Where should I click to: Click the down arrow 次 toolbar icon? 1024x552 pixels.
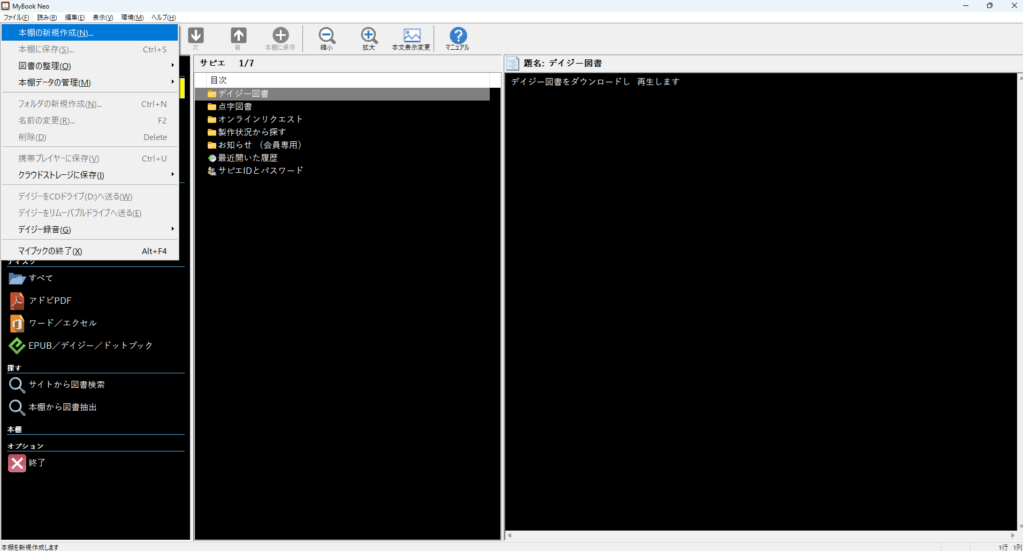tap(196, 38)
